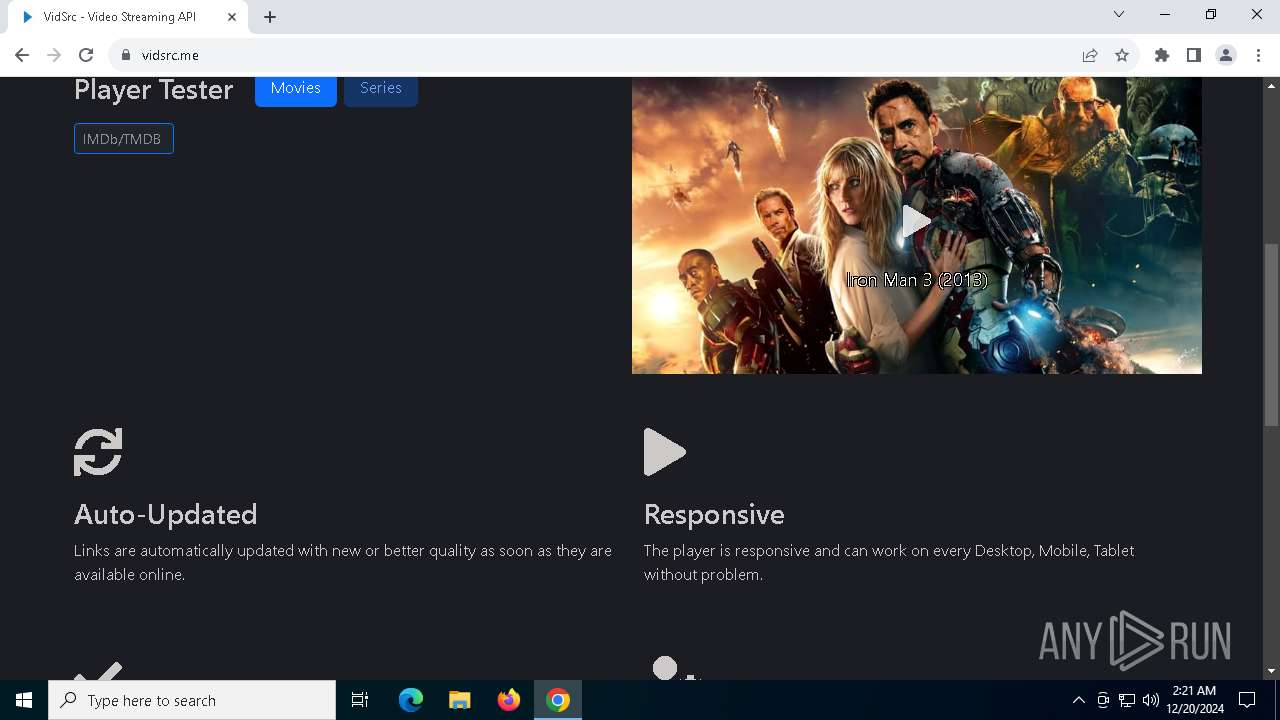Close the VidSrc tab
This screenshot has height=720, width=1280.
tap(232, 17)
